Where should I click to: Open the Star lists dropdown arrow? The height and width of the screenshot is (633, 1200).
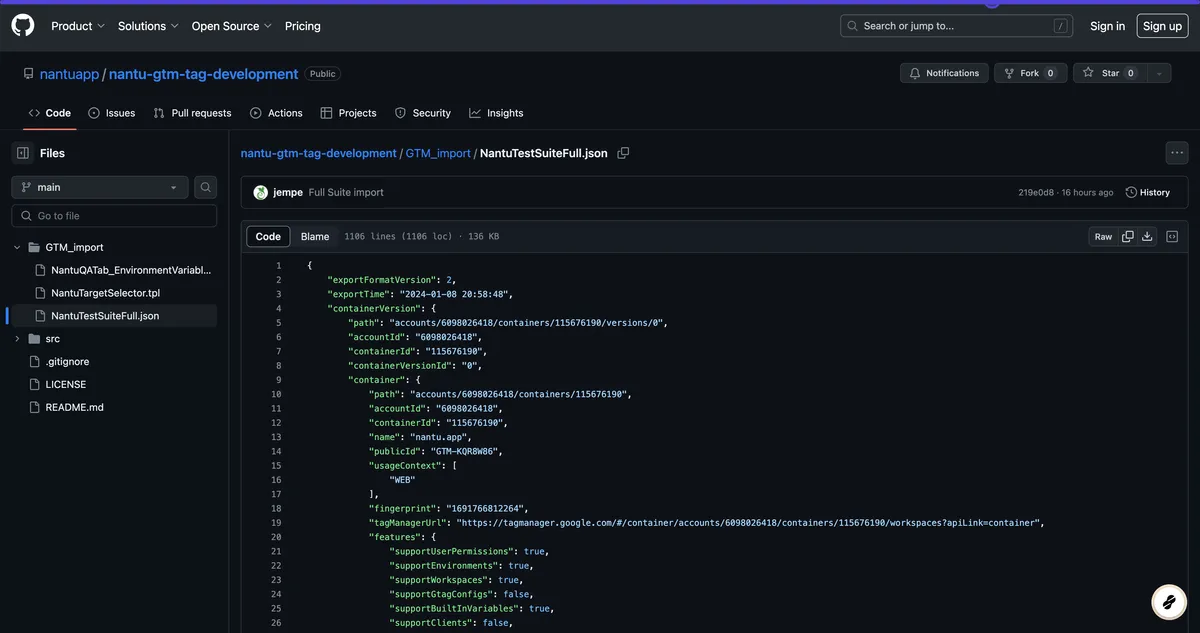[1159, 73]
